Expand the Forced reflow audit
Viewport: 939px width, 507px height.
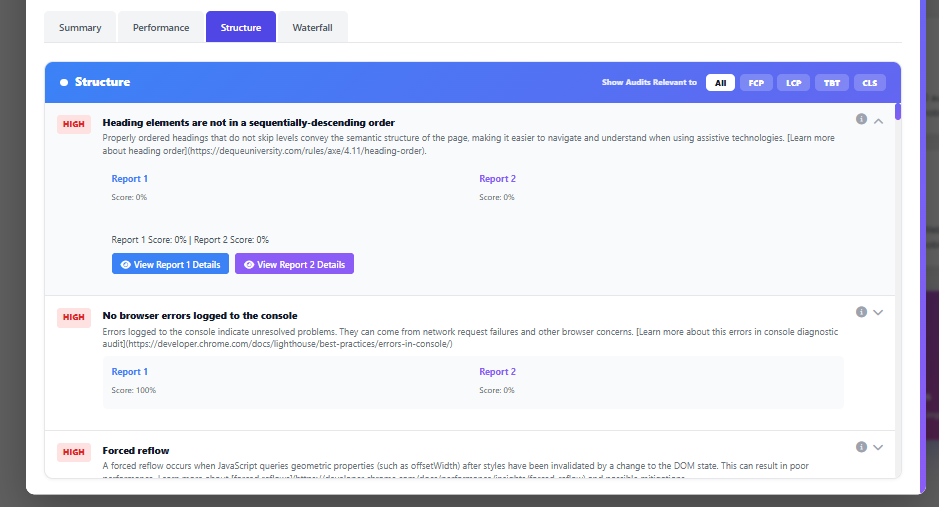tap(879, 447)
